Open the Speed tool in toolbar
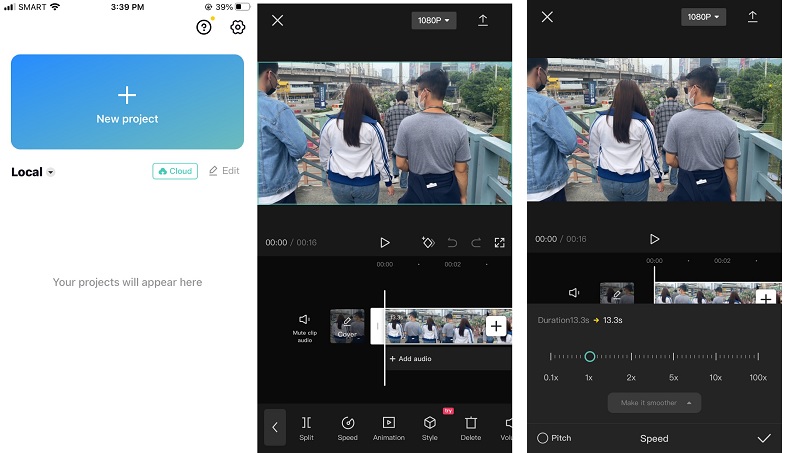The image size is (800, 453). [x=347, y=427]
